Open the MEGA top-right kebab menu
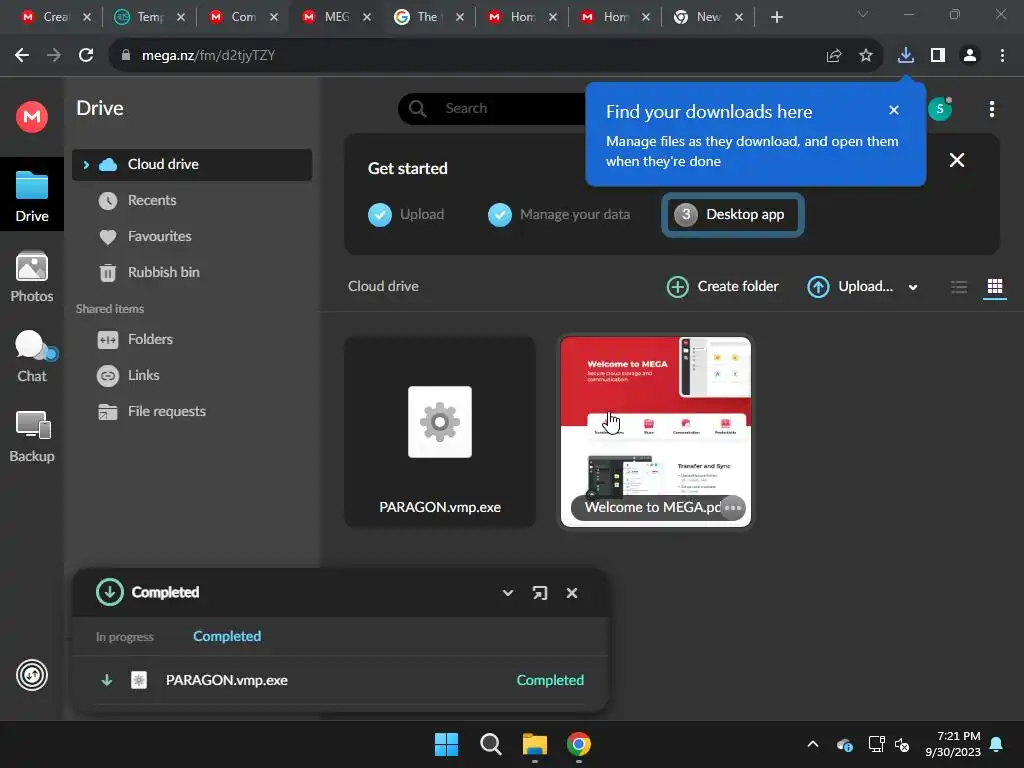The width and height of the screenshot is (1024, 768). click(x=991, y=109)
